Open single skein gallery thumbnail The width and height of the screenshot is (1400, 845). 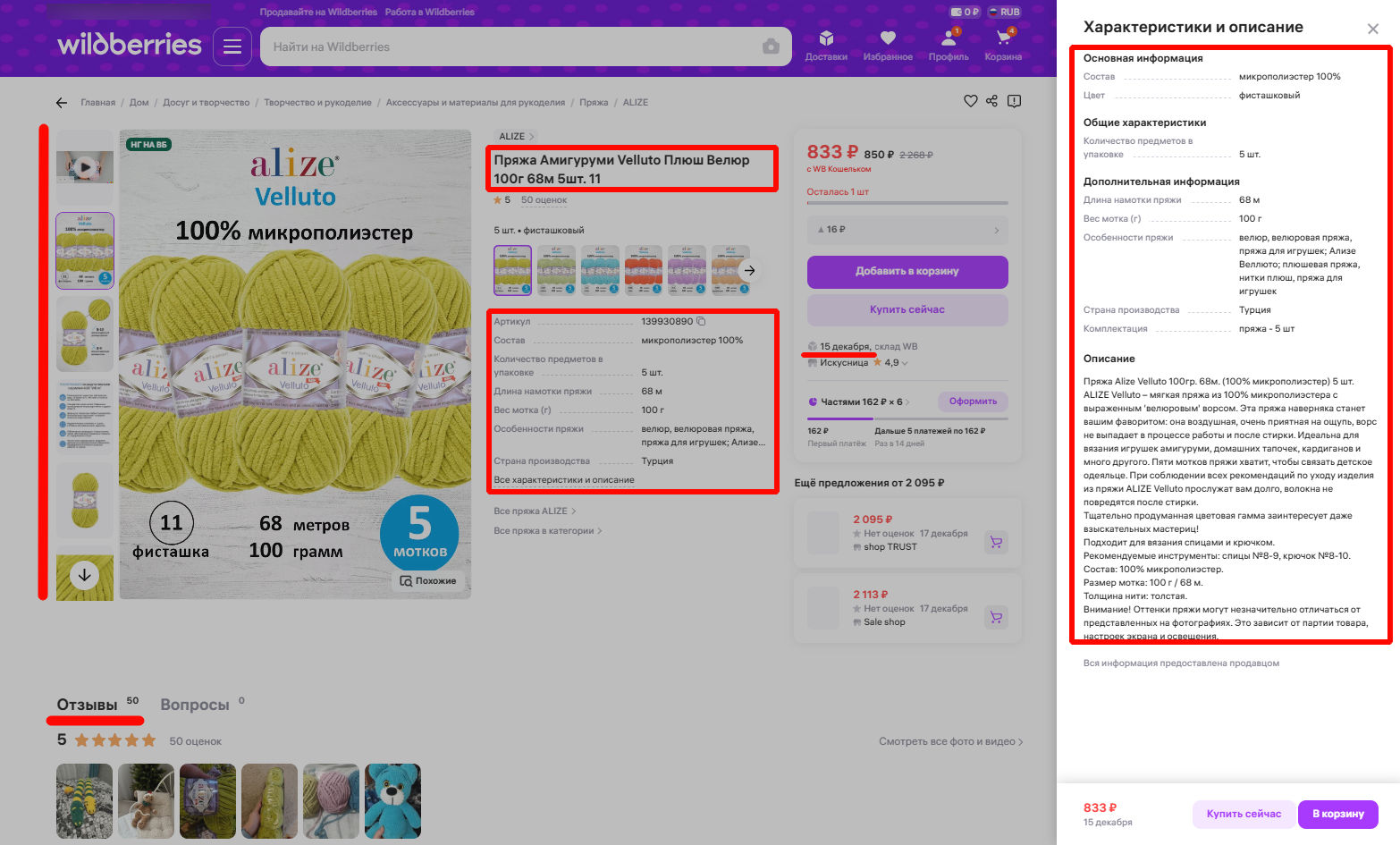pyautogui.click(x=85, y=501)
